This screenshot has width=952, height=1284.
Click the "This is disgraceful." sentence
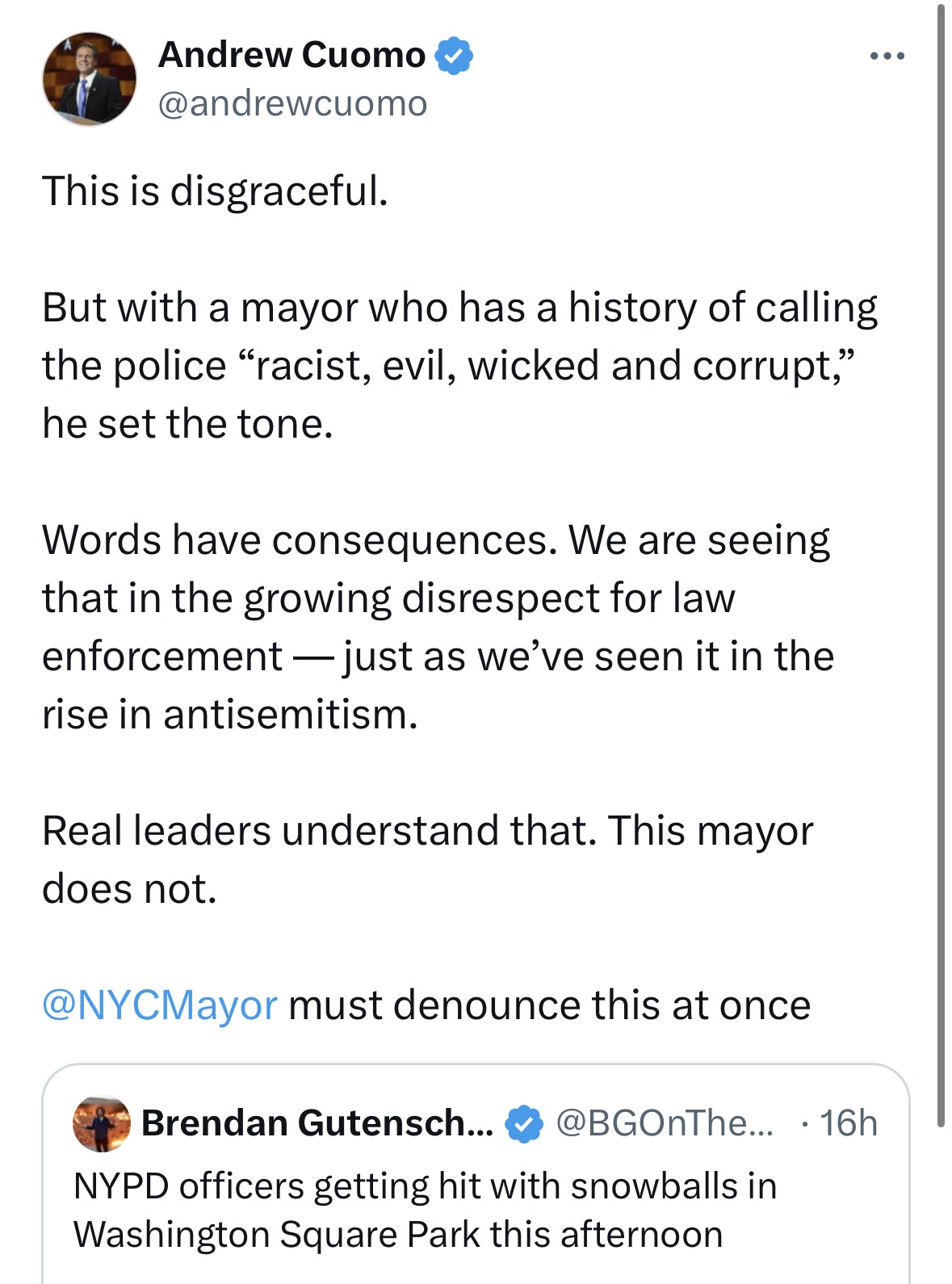tap(215, 191)
